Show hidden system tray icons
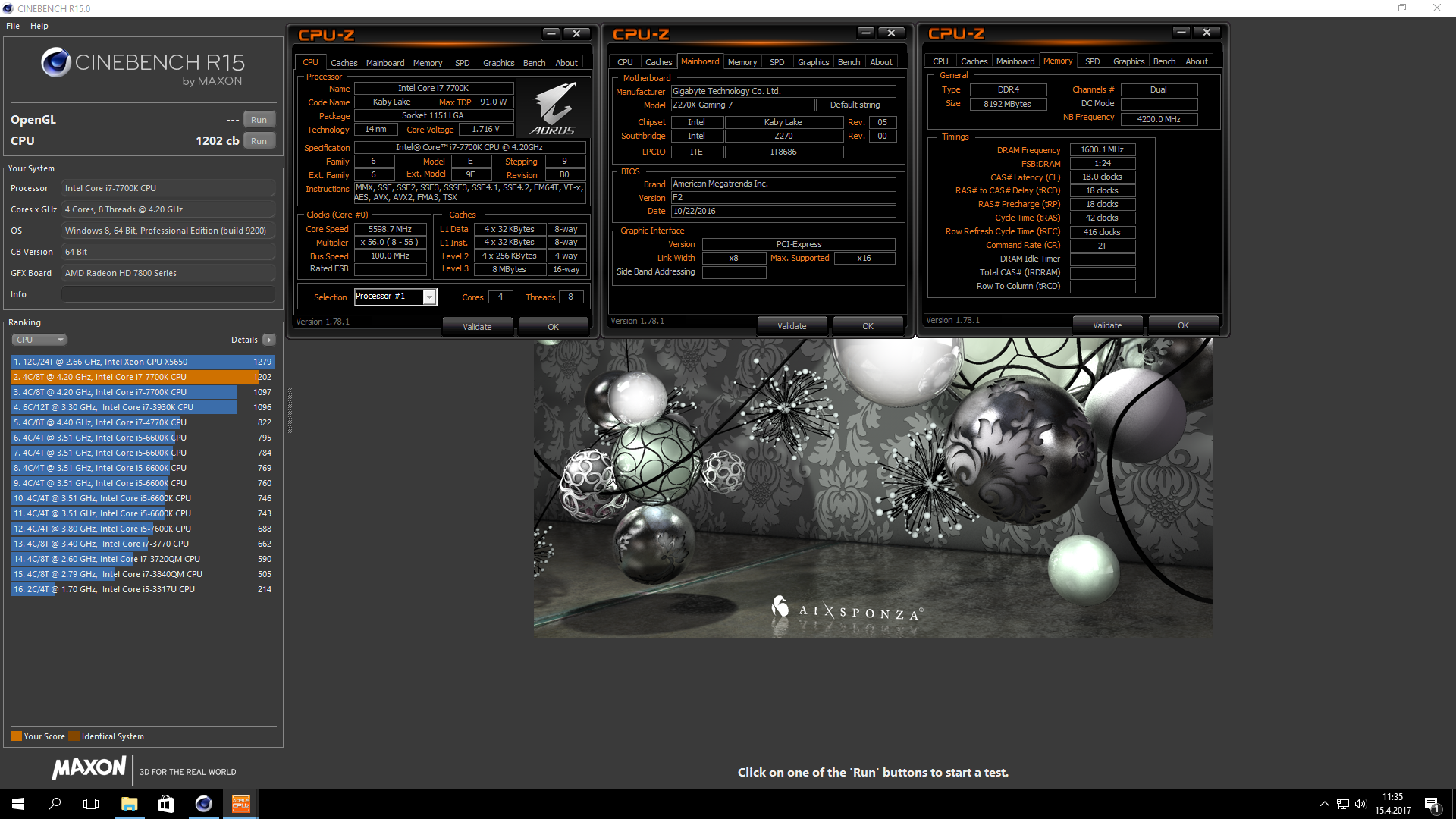 tap(1324, 804)
